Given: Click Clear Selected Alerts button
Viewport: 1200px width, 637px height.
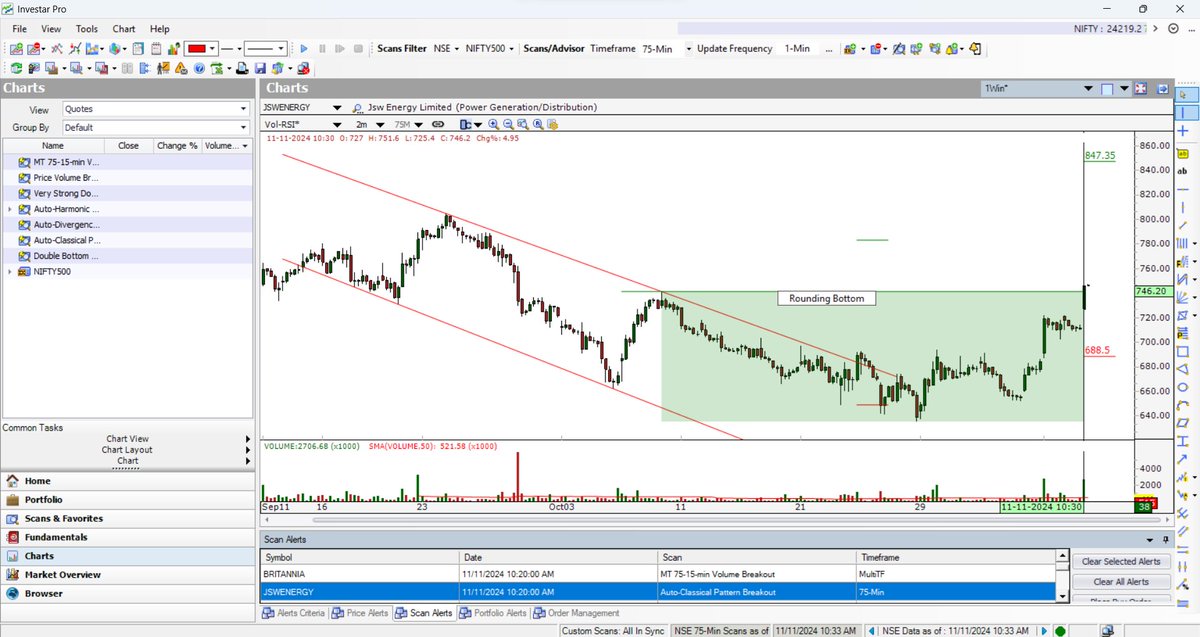Looking at the screenshot, I should pyautogui.click(x=1121, y=562).
